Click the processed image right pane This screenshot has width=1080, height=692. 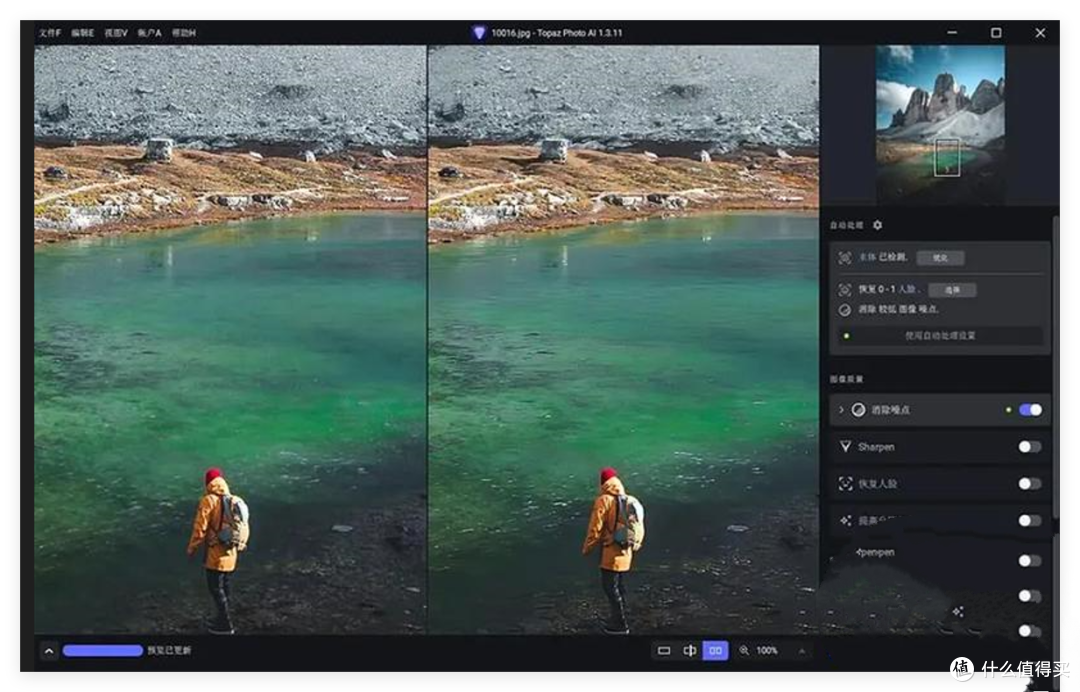[x=624, y=339]
